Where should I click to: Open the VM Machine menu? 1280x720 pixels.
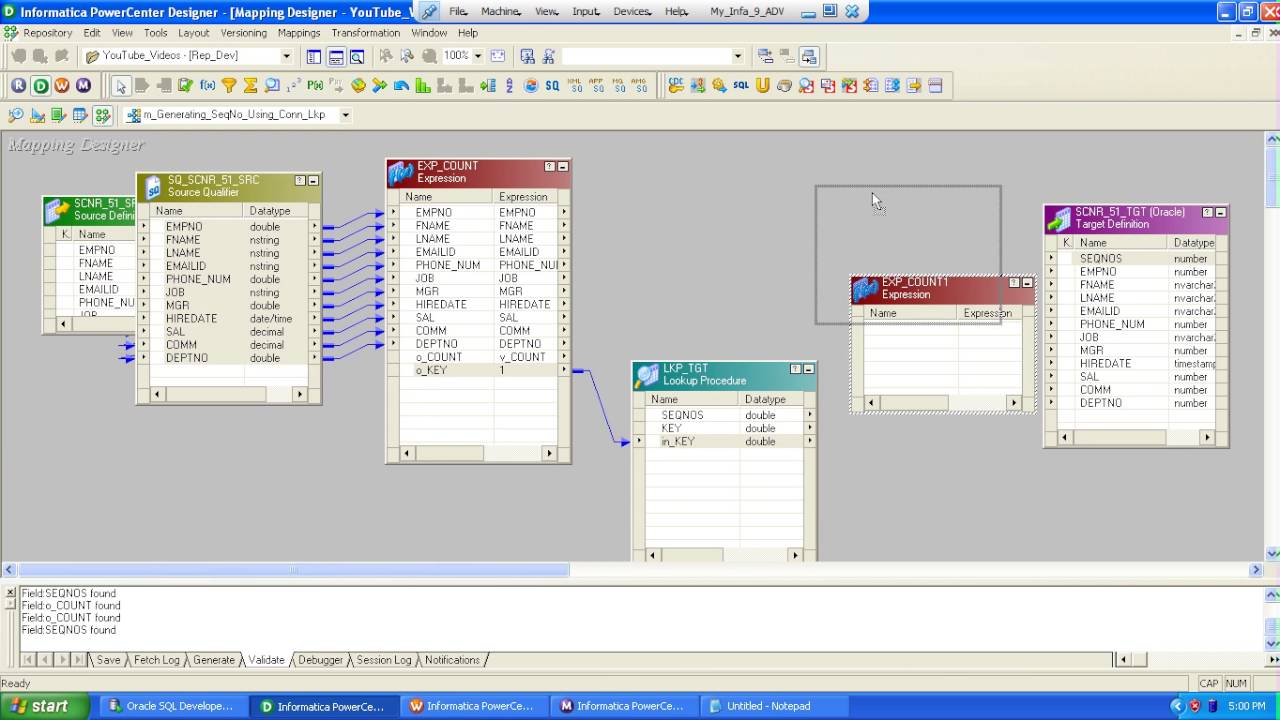coord(500,11)
